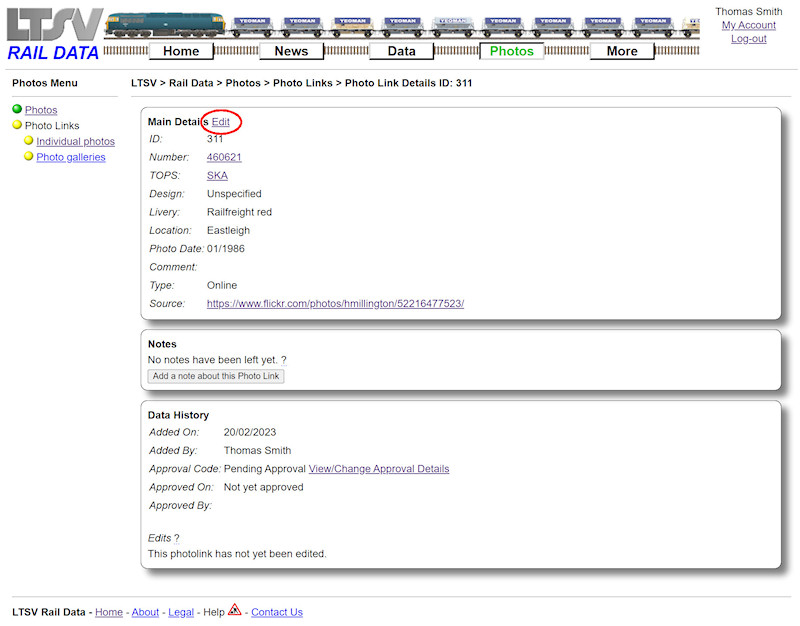
Task: Click the yellow bullet icon beside Photo Links
Action: pyautogui.click(x=17, y=125)
